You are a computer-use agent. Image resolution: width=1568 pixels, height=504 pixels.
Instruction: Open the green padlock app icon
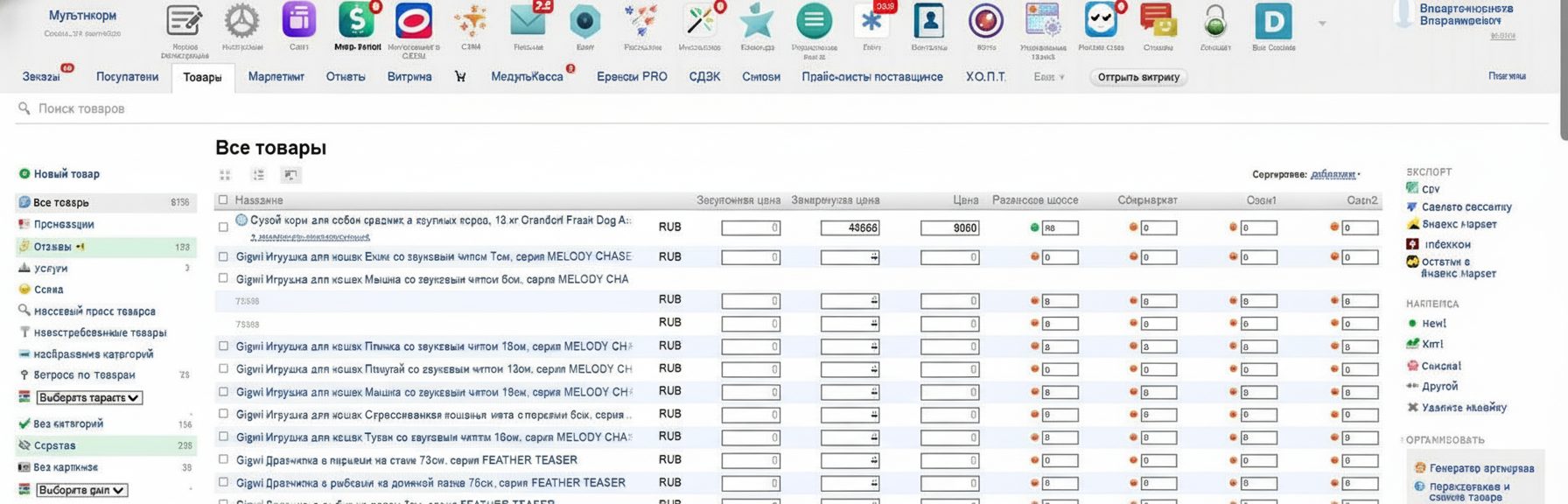(x=1214, y=21)
